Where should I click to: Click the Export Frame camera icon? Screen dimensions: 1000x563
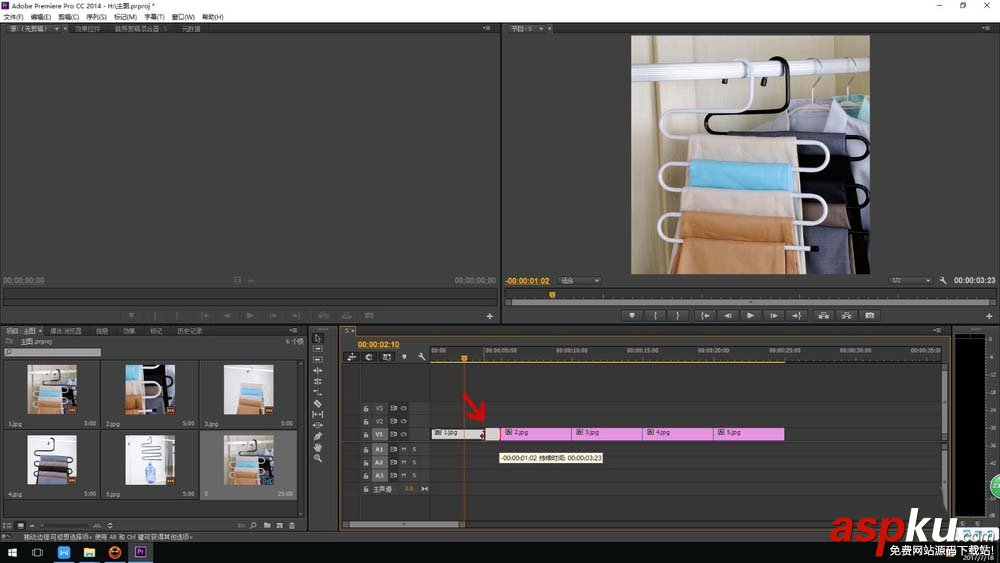point(870,315)
